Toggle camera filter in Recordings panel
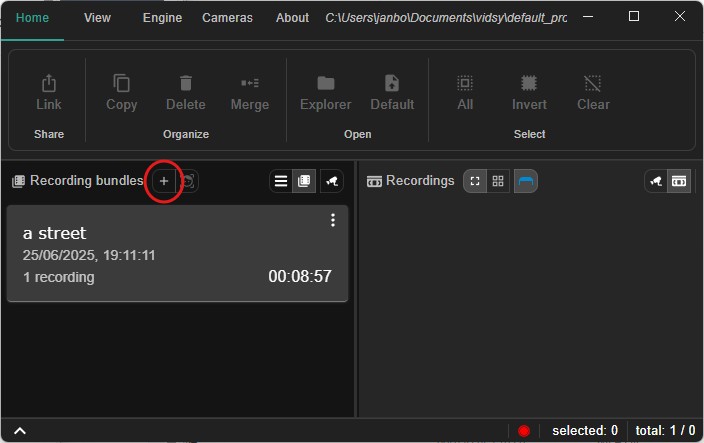Viewport: 704px width, 443px height. pyautogui.click(x=656, y=181)
